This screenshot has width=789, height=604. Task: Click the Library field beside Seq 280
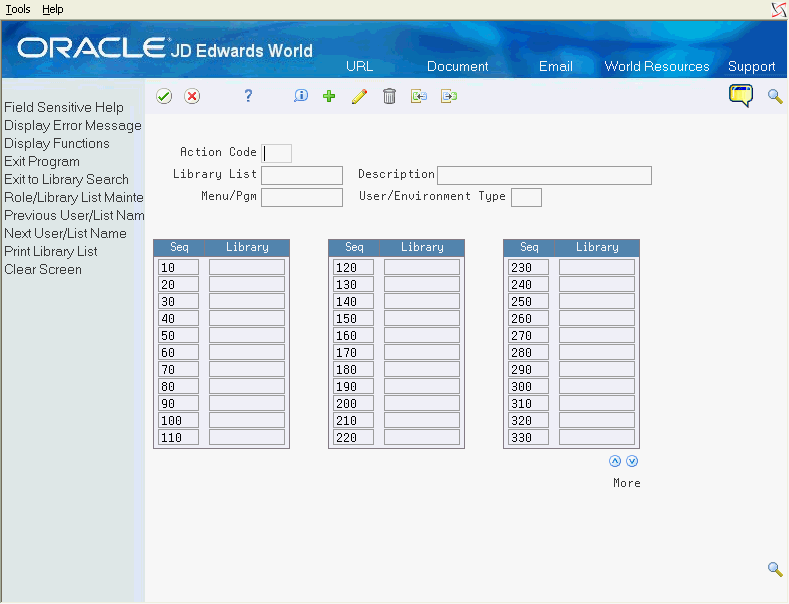pyautogui.click(x=597, y=352)
